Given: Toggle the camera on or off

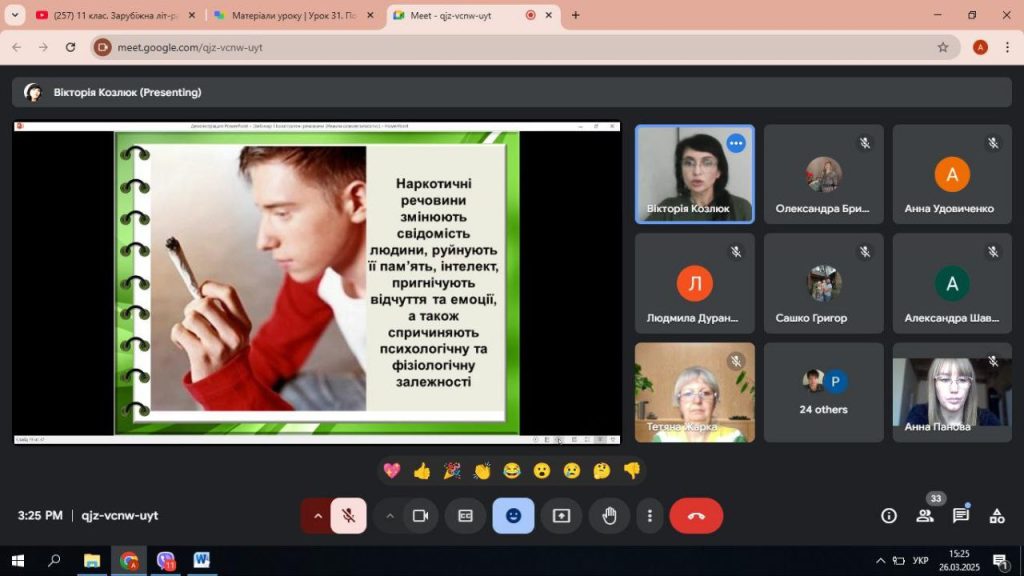Looking at the screenshot, I should [420, 516].
